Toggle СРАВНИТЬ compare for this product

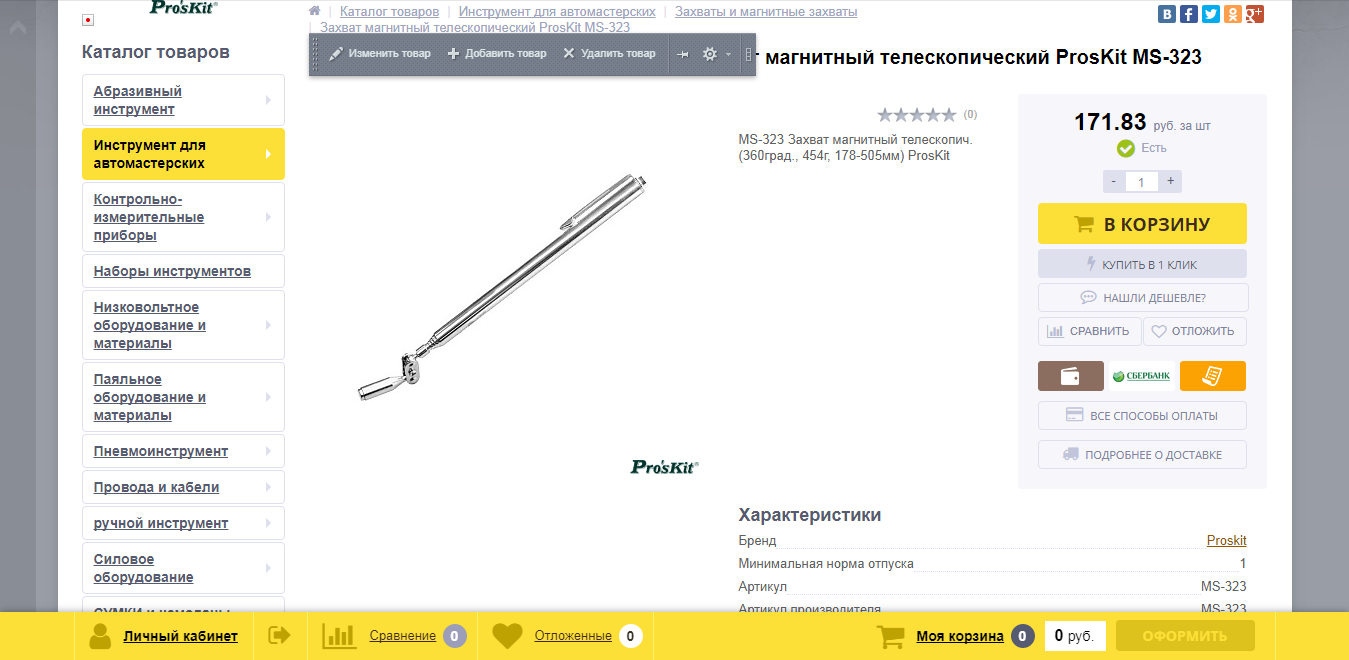pyautogui.click(x=1088, y=331)
